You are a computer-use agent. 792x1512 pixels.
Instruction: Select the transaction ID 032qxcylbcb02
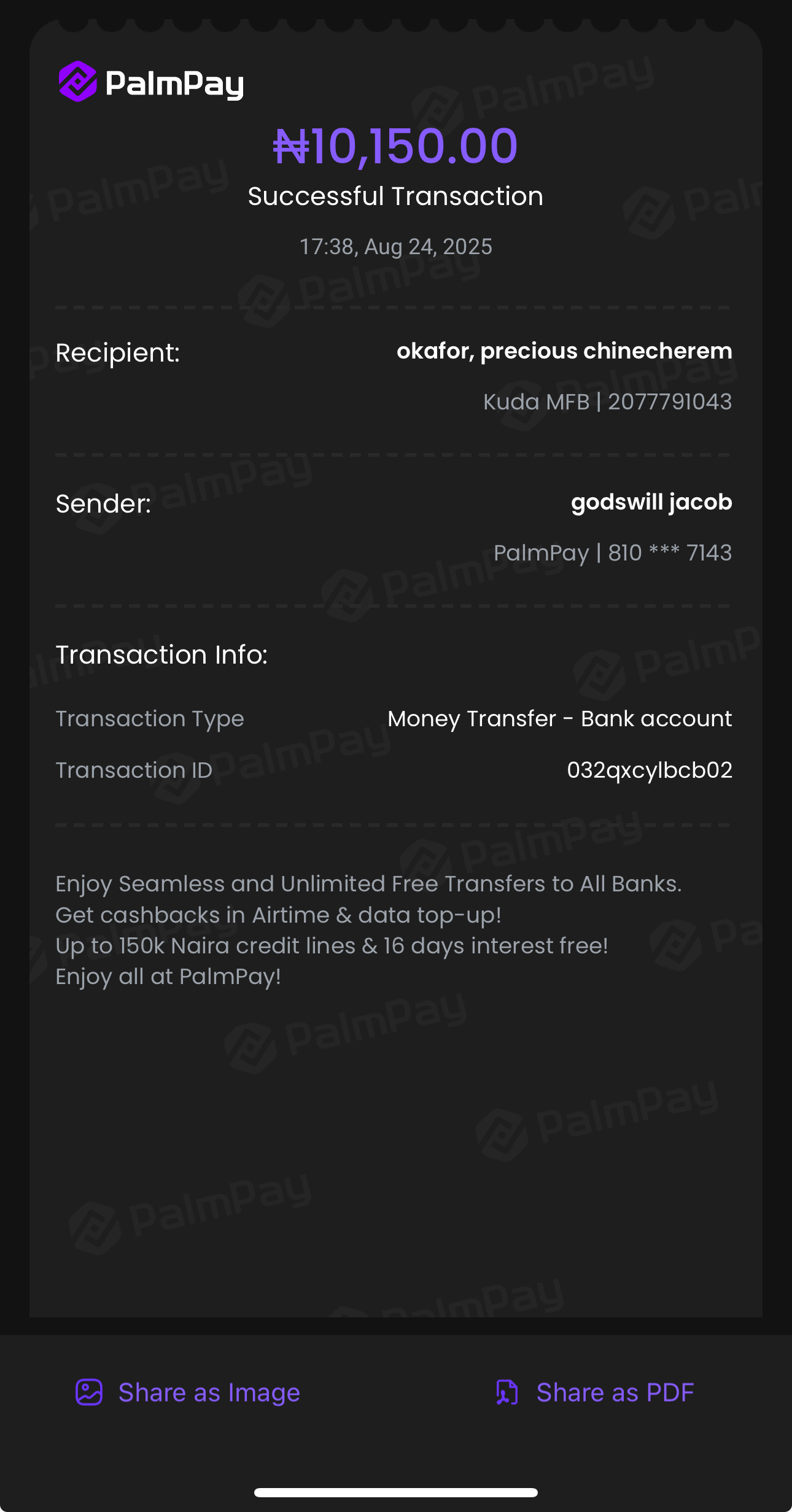point(650,770)
